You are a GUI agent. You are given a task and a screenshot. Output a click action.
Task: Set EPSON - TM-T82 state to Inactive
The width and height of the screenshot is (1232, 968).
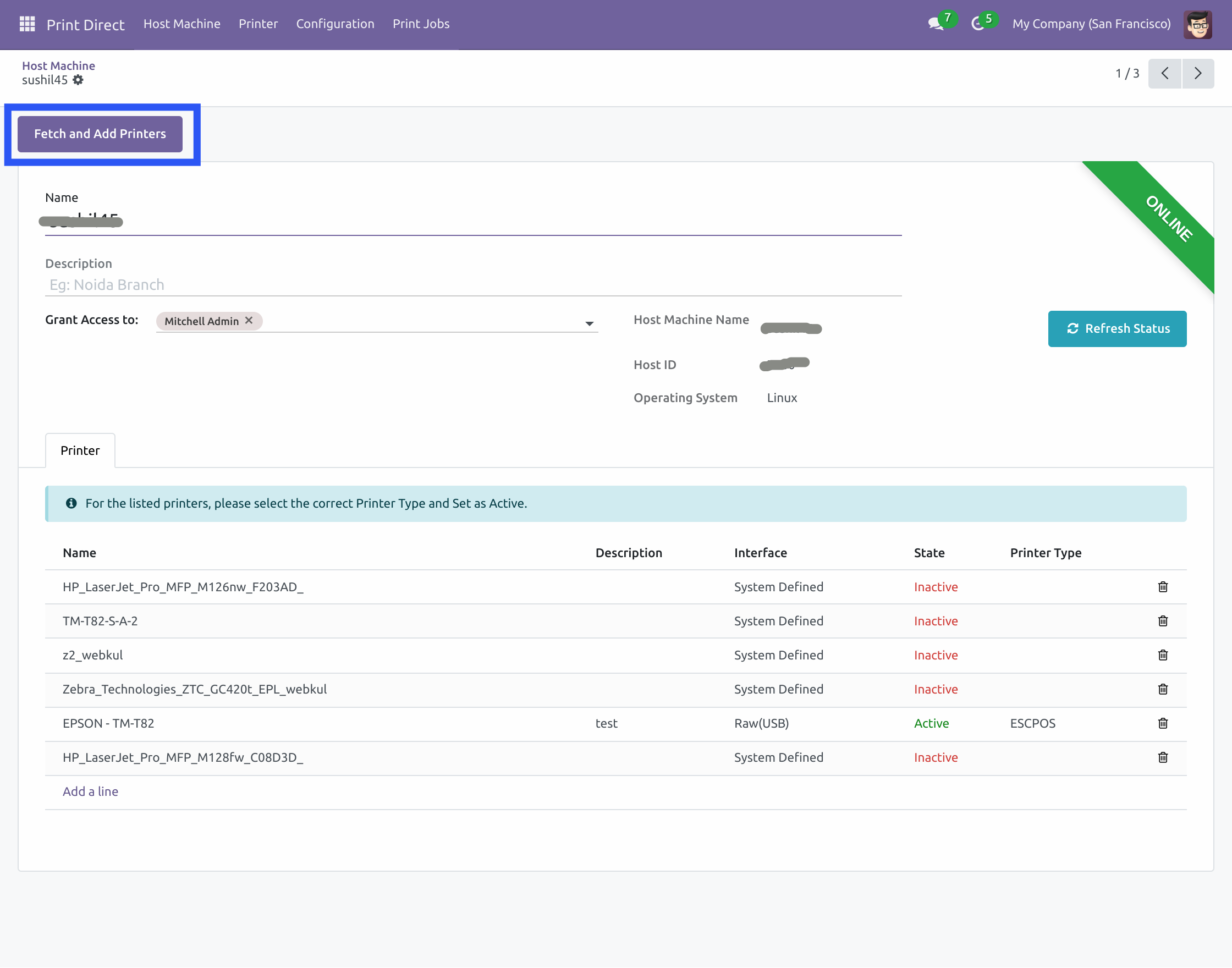(931, 723)
